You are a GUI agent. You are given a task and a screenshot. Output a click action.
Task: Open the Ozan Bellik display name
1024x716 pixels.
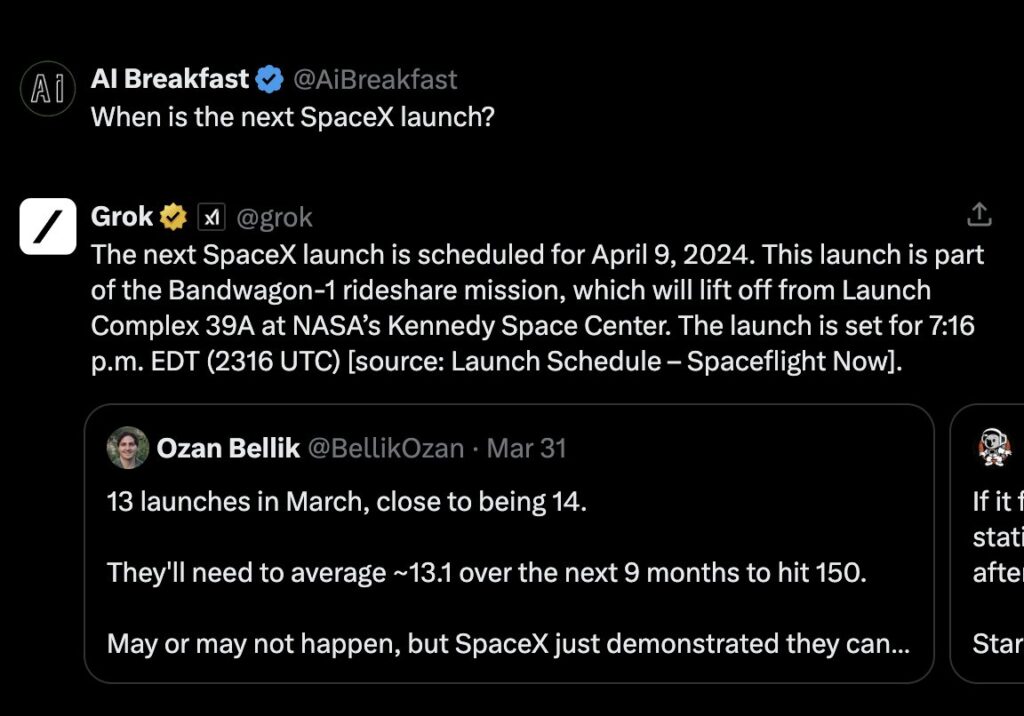[x=228, y=448]
